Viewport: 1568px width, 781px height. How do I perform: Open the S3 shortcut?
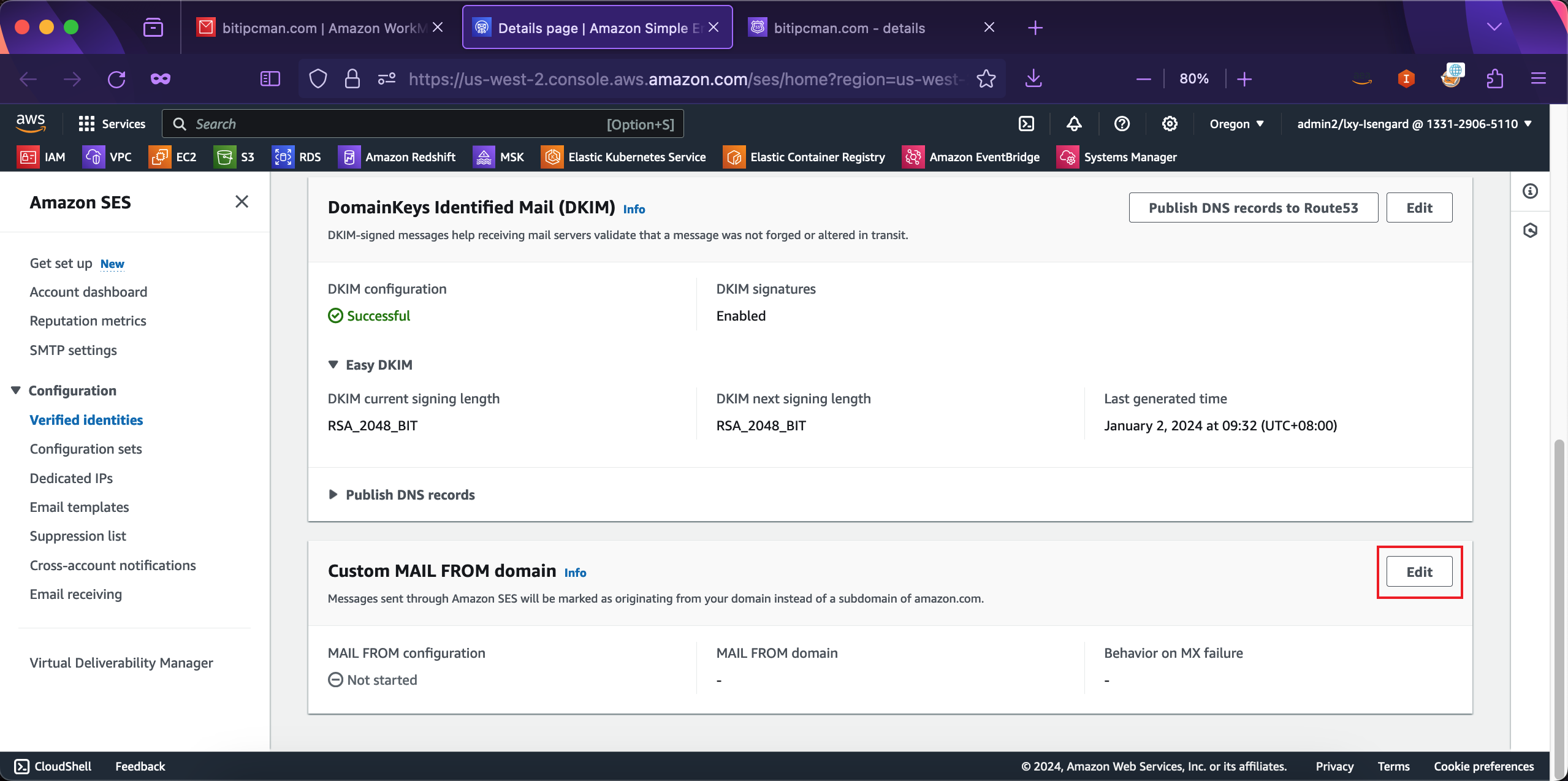pyautogui.click(x=234, y=157)
